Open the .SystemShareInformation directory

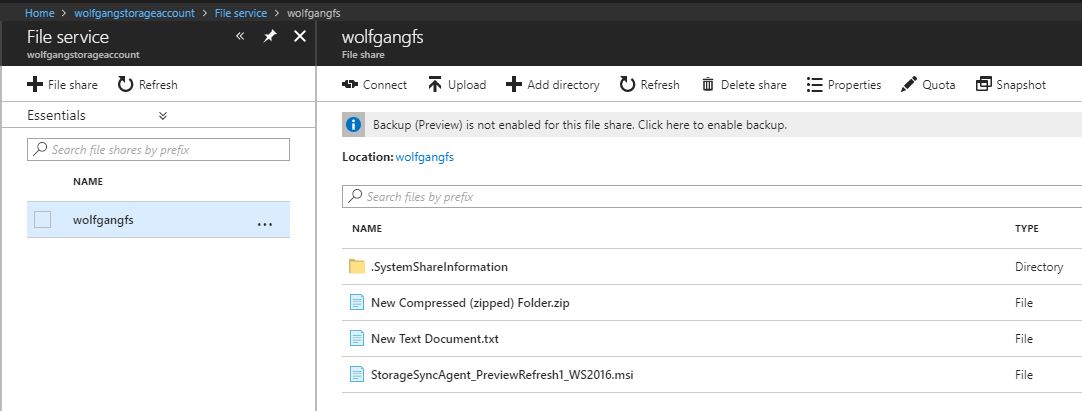[439, 267]
